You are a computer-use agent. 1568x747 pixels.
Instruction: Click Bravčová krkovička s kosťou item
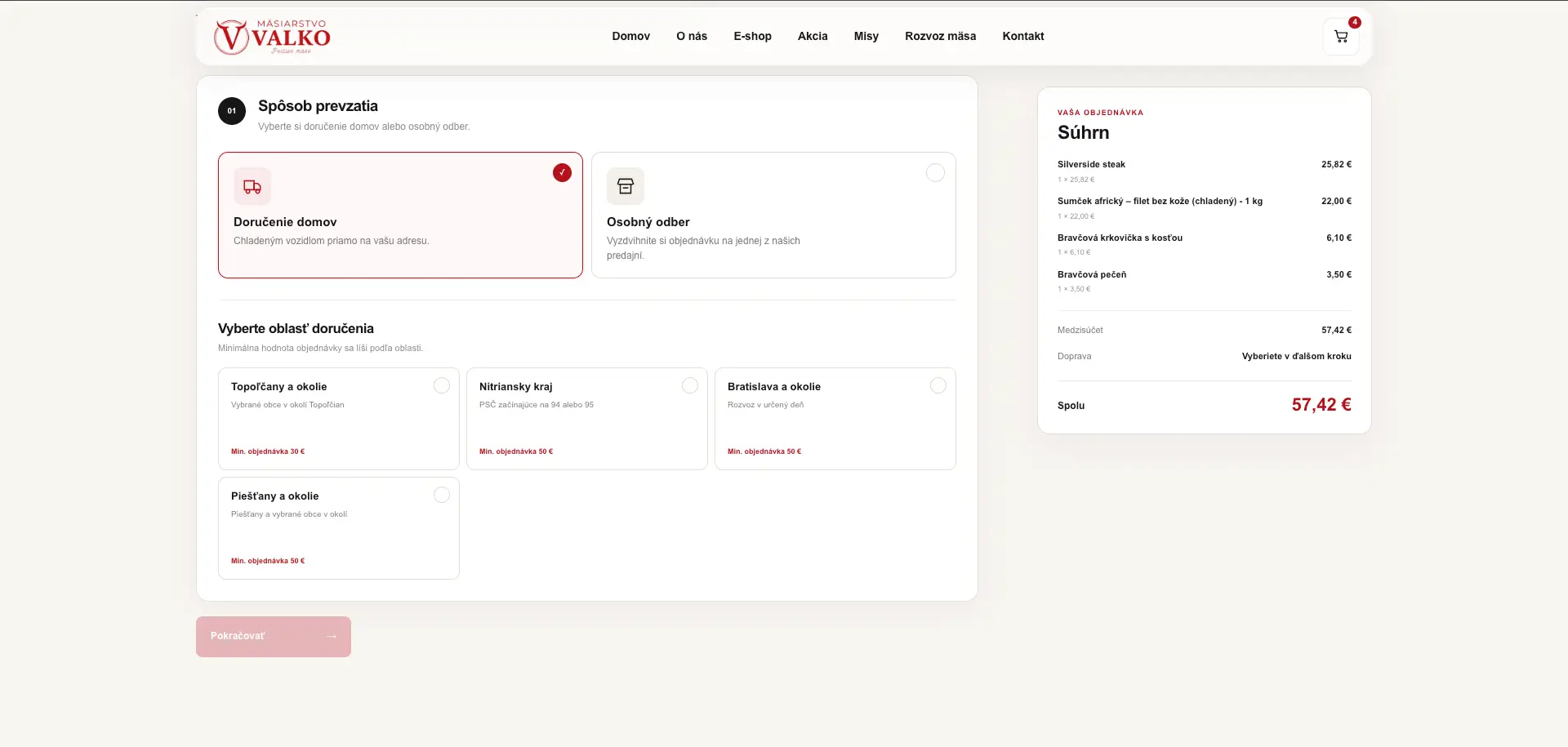(x=1120, y=238)
